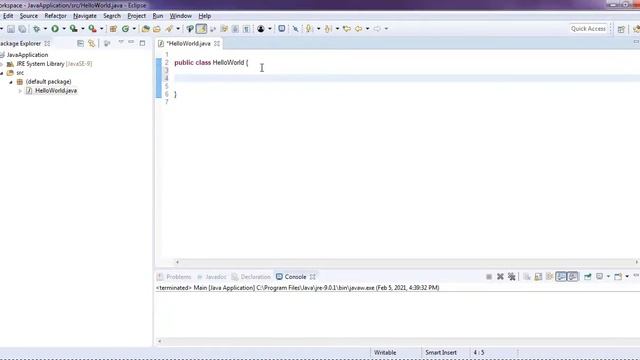Click the Debug bug icon
640x360 pixels.
coord(36,29)
